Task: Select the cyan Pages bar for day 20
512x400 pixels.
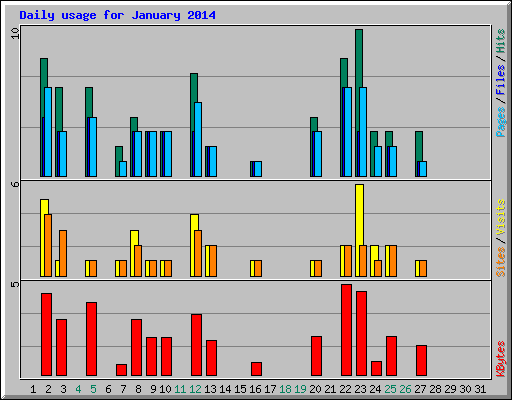Action: tap(318, 154)
